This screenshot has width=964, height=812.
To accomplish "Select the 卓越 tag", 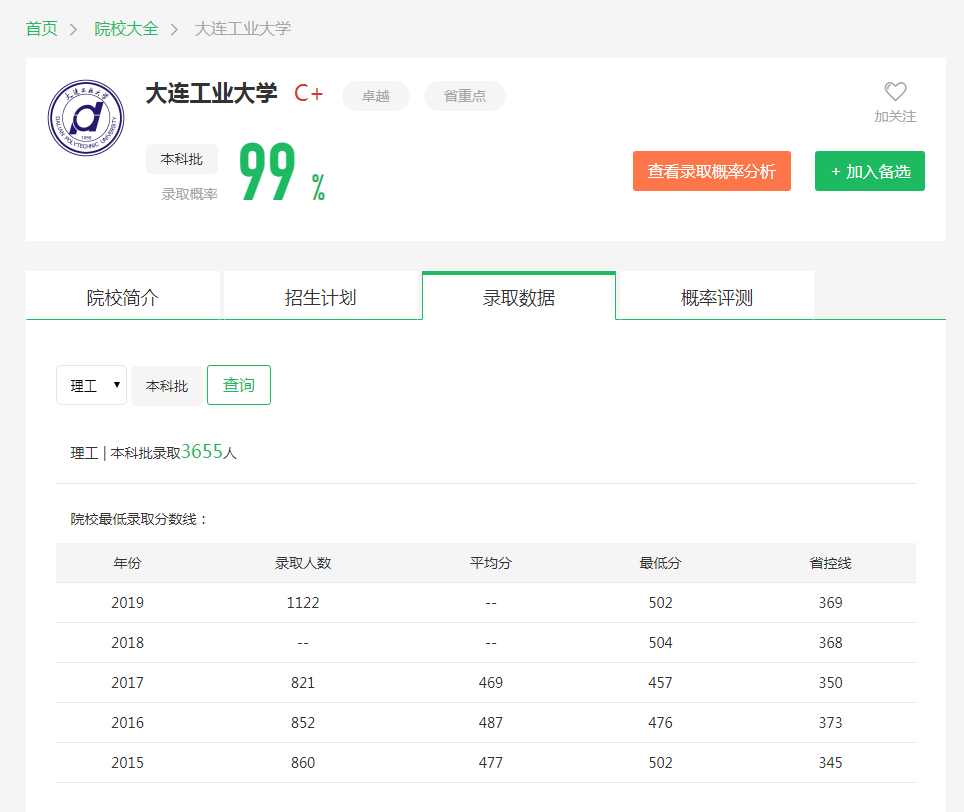I will pyautogui.click(x=376, y=96).
